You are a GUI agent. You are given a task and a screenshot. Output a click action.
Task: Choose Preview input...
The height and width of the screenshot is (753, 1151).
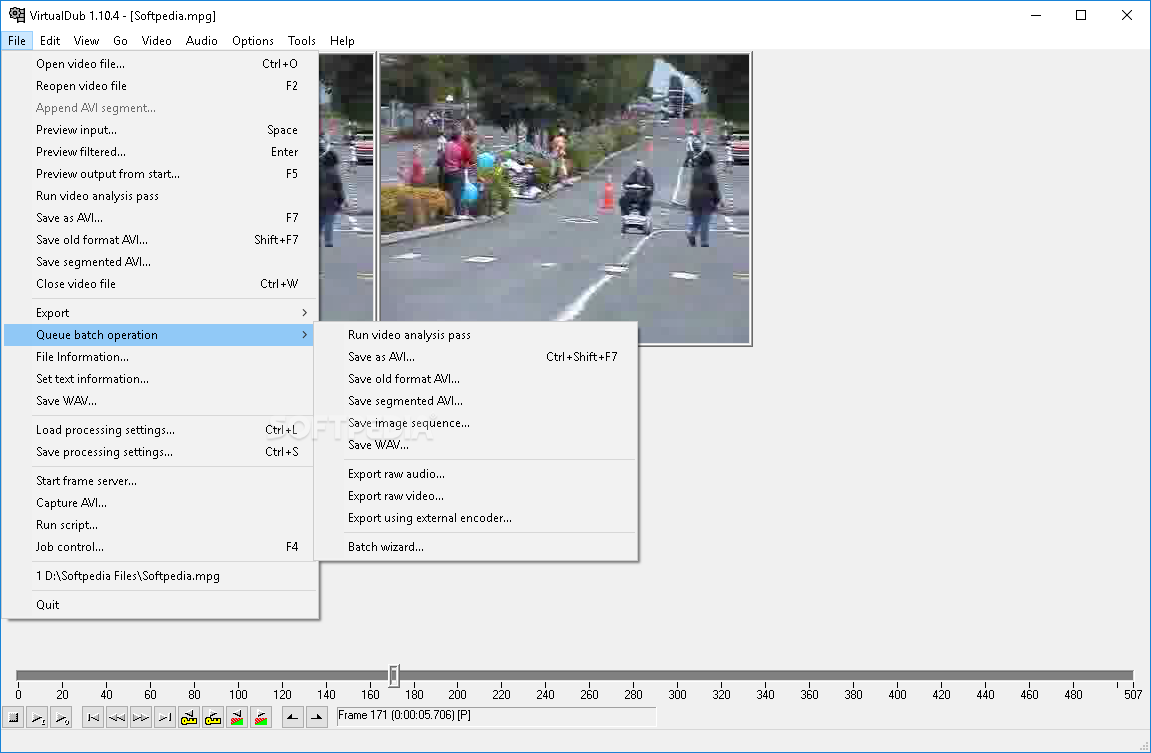pos(161,130)
